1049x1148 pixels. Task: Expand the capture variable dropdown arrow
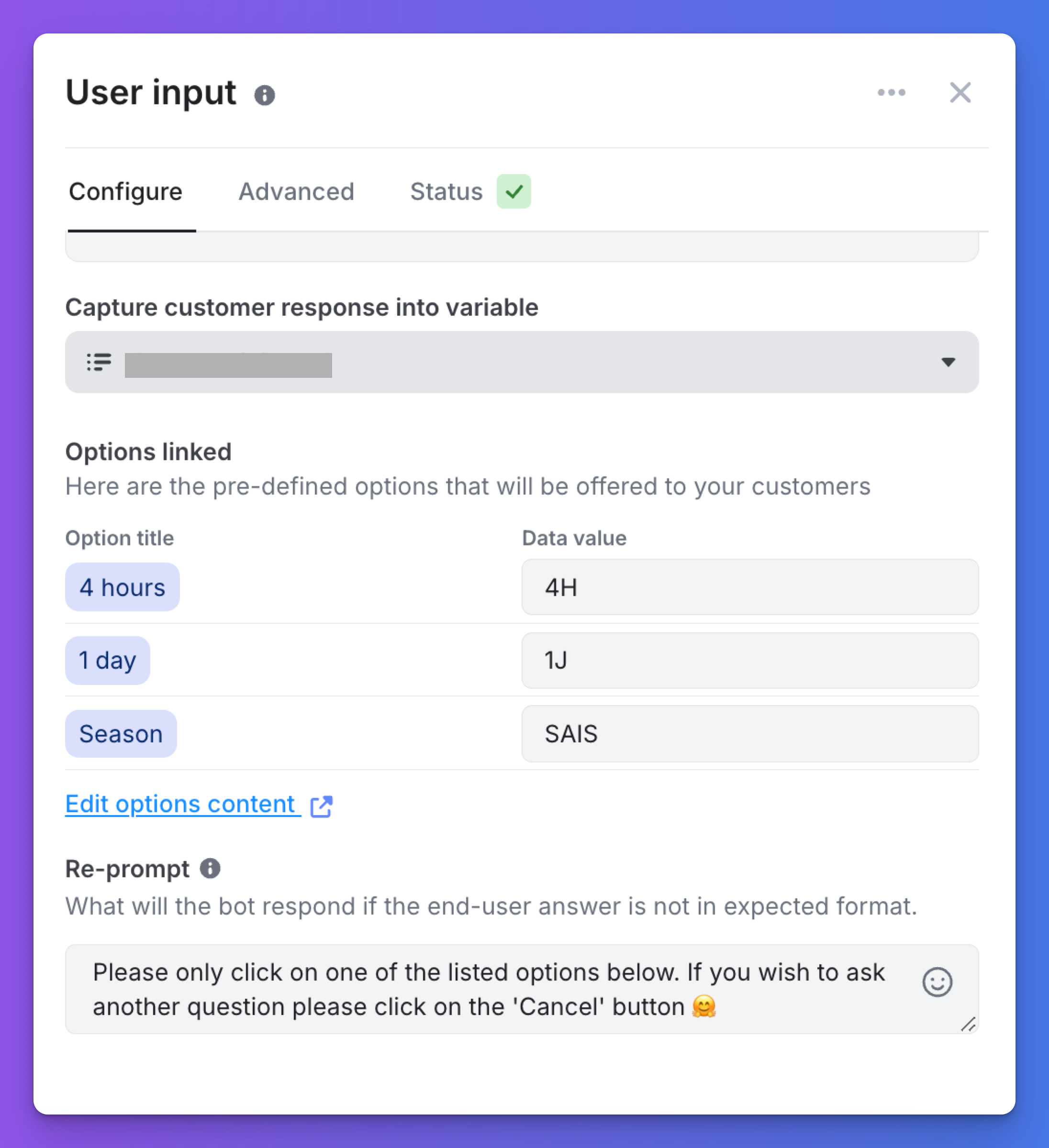(x=948, y=362)
